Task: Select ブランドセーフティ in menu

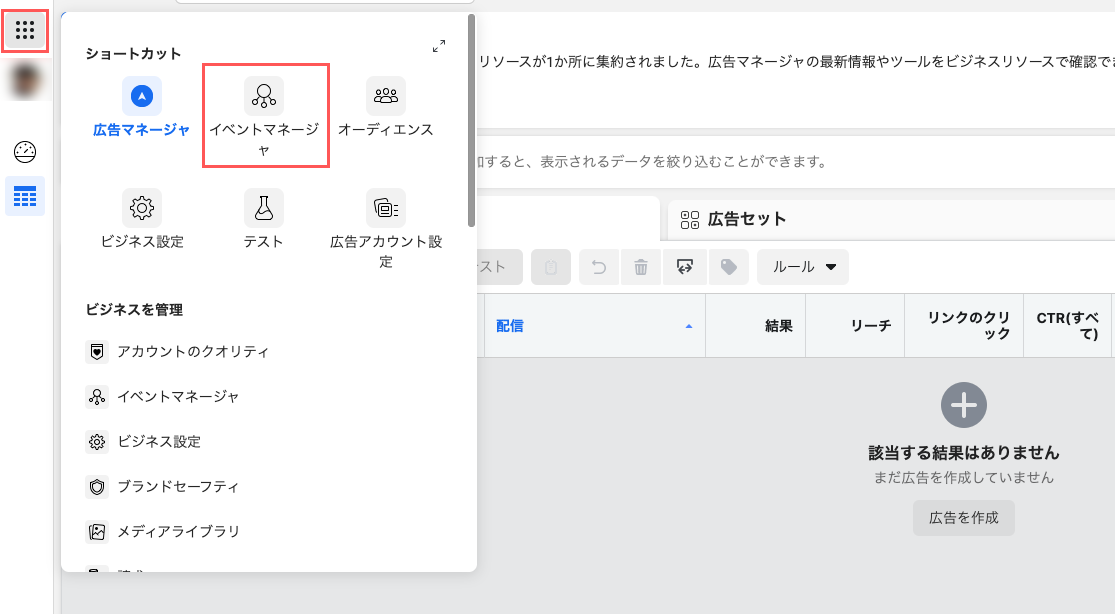Action: click(177, 487)
